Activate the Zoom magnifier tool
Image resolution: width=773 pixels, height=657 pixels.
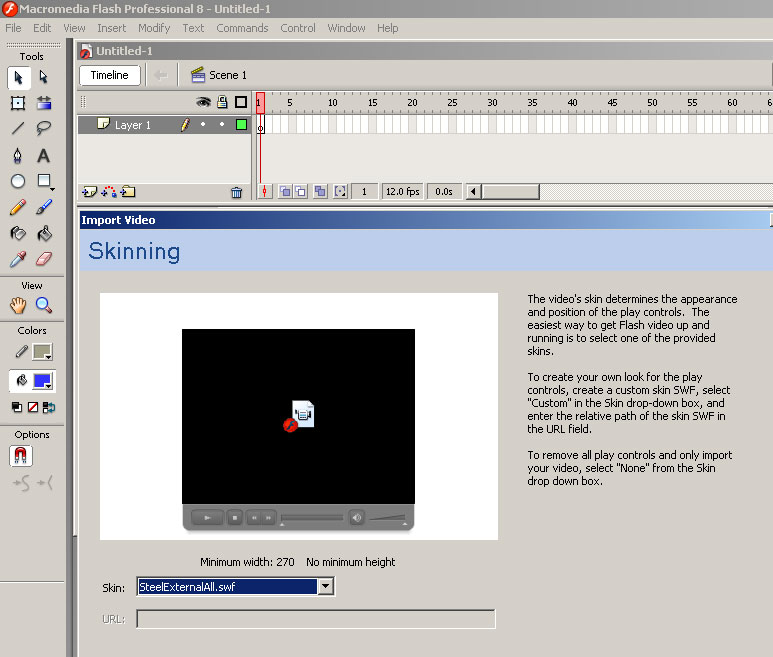43,306
